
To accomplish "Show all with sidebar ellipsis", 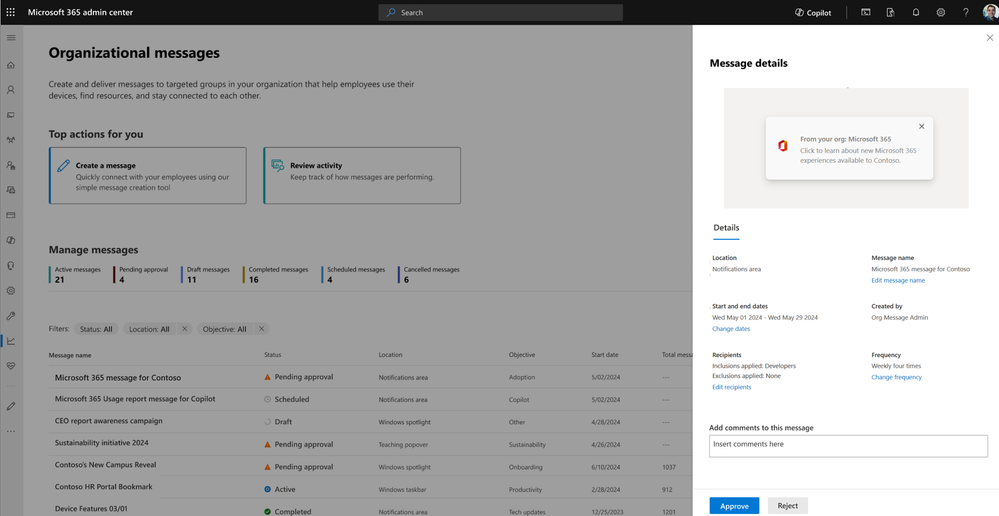I will tap(11, 431).
